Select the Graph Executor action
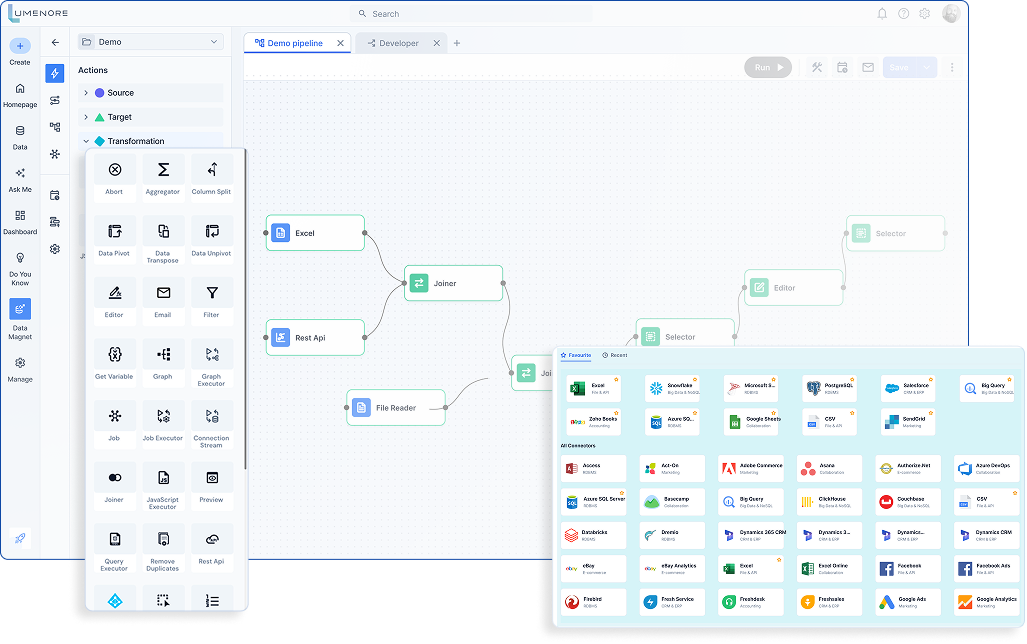Screen dimensions: 1027x644 (212, 355)
